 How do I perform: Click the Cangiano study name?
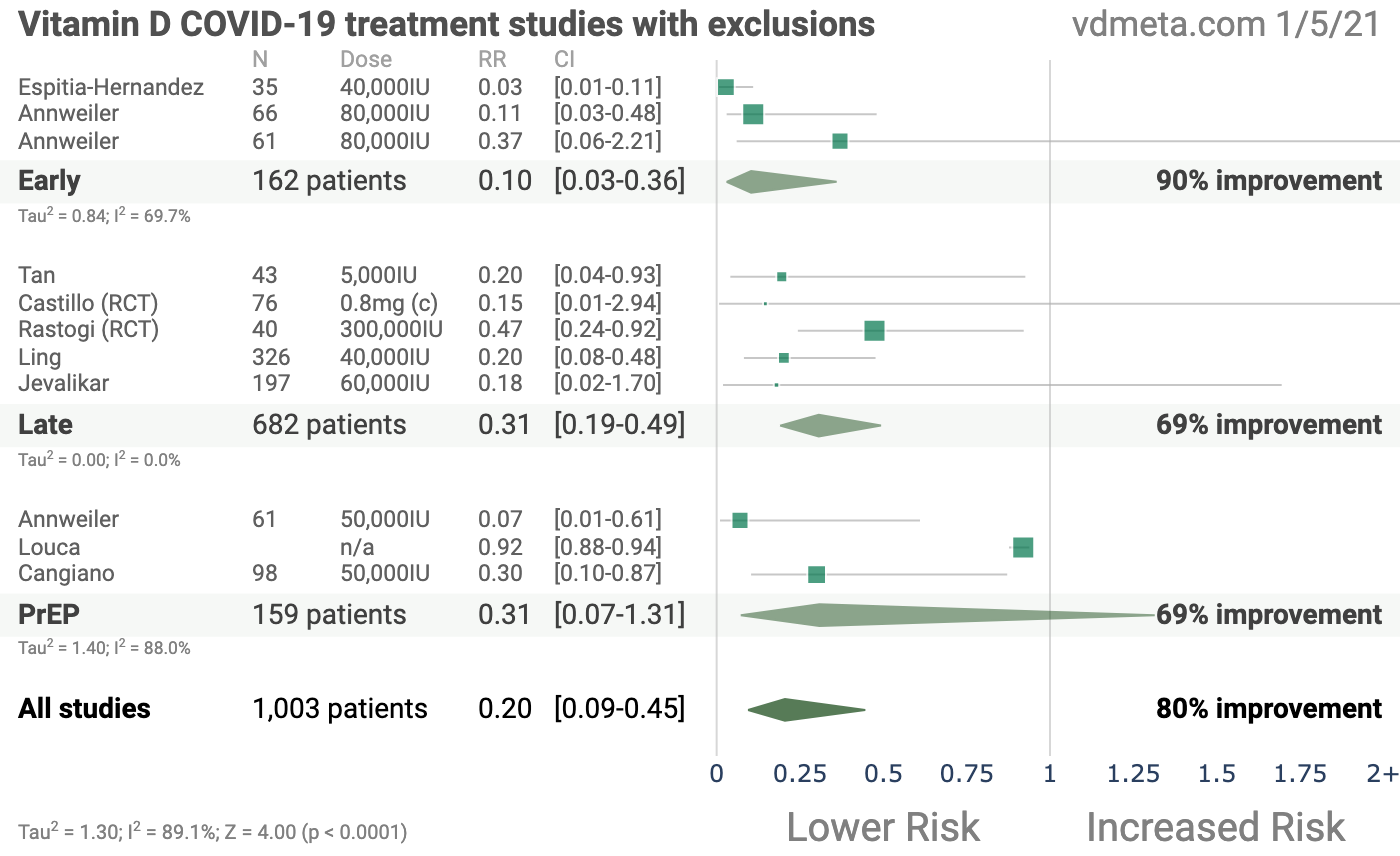(66, 573)
